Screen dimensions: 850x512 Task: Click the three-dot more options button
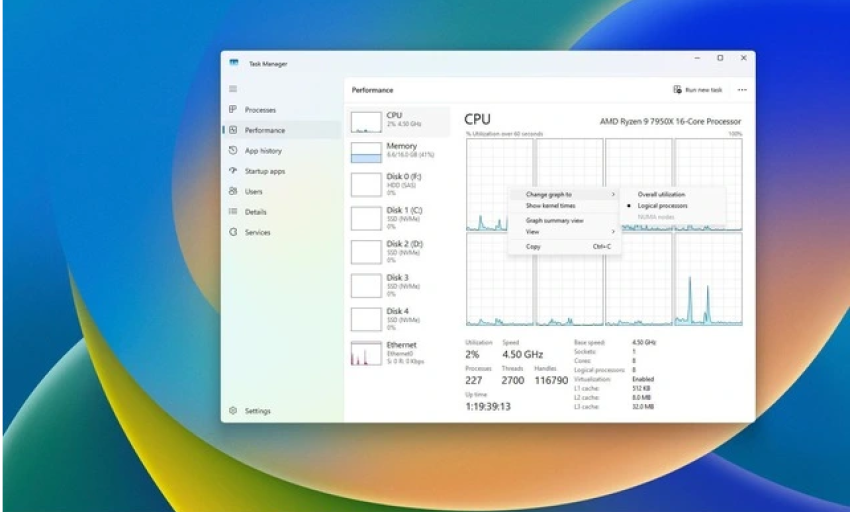pyautogui.click(x=742, y=90)
